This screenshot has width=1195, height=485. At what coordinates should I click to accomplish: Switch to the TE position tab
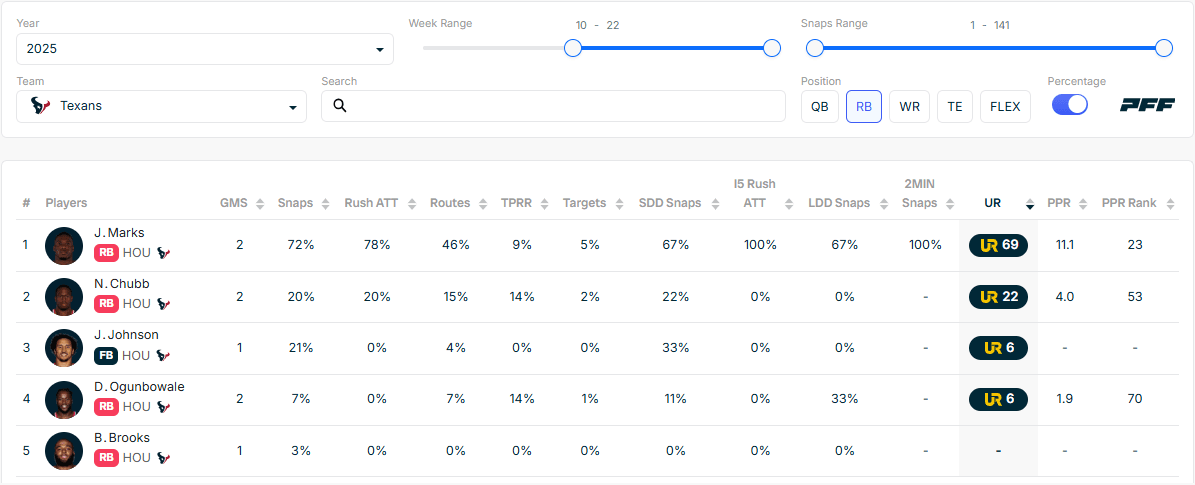(x=954, y=106)
